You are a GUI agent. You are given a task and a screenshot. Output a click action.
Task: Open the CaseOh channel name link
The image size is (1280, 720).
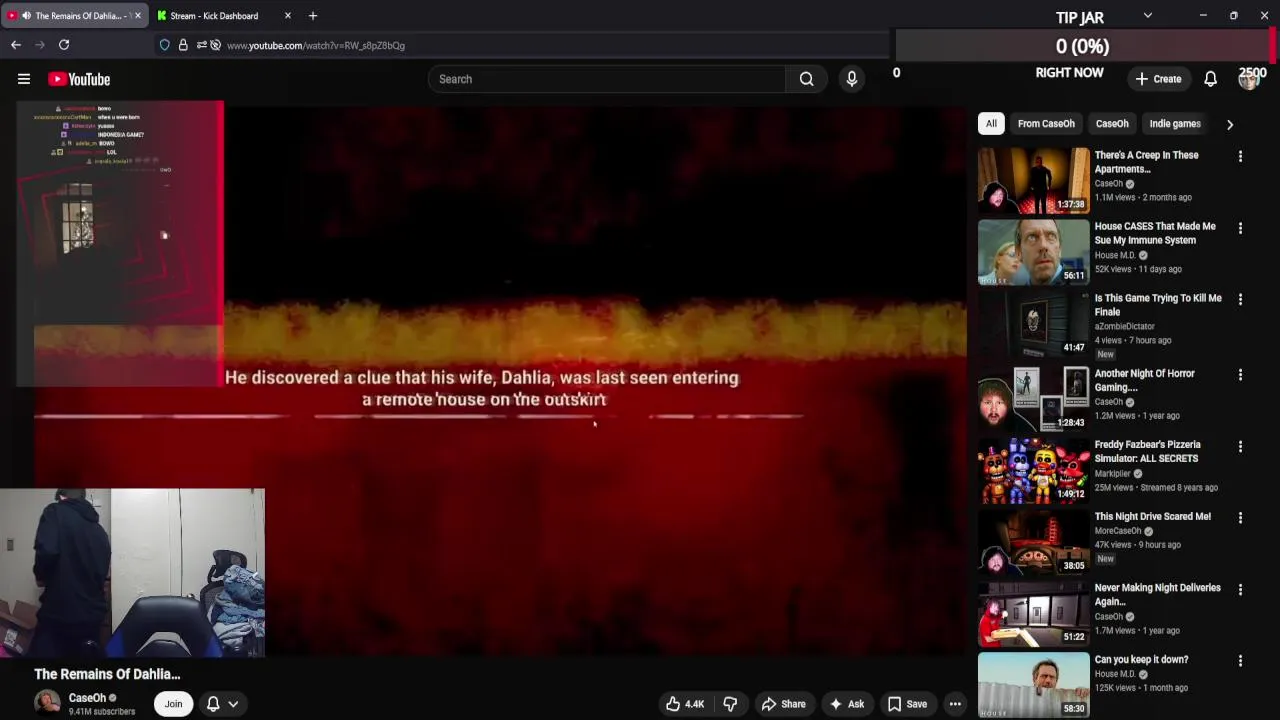[x=87, y=698]
